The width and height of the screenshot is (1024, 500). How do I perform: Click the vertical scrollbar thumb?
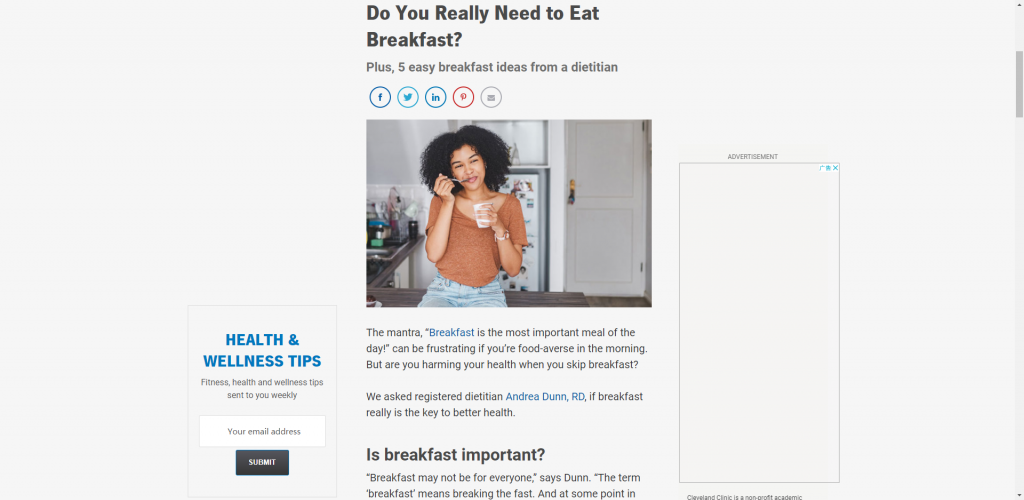tap(1019, 84)
